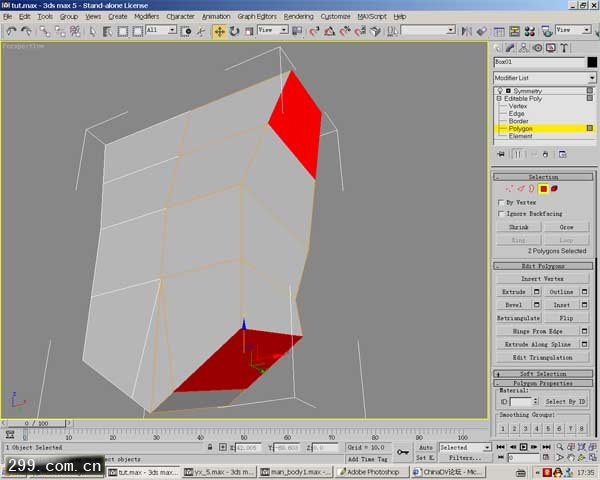Enable the Ignore Backfacing checkbox
600x480 pixels.
501,213
